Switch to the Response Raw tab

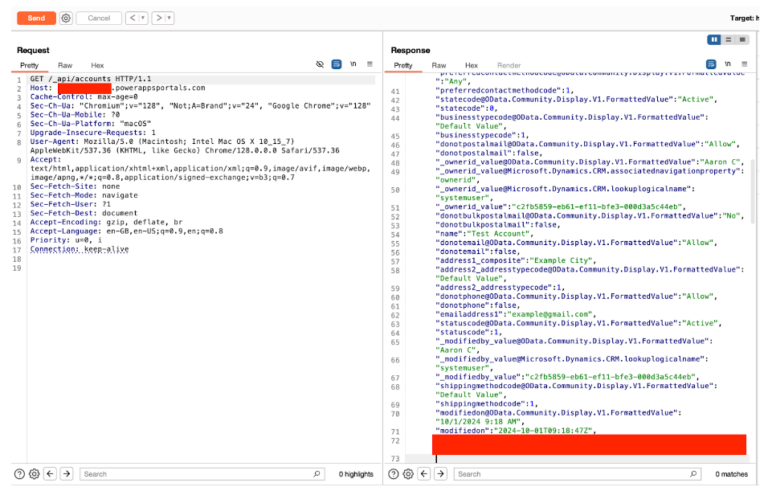point(439,65)
